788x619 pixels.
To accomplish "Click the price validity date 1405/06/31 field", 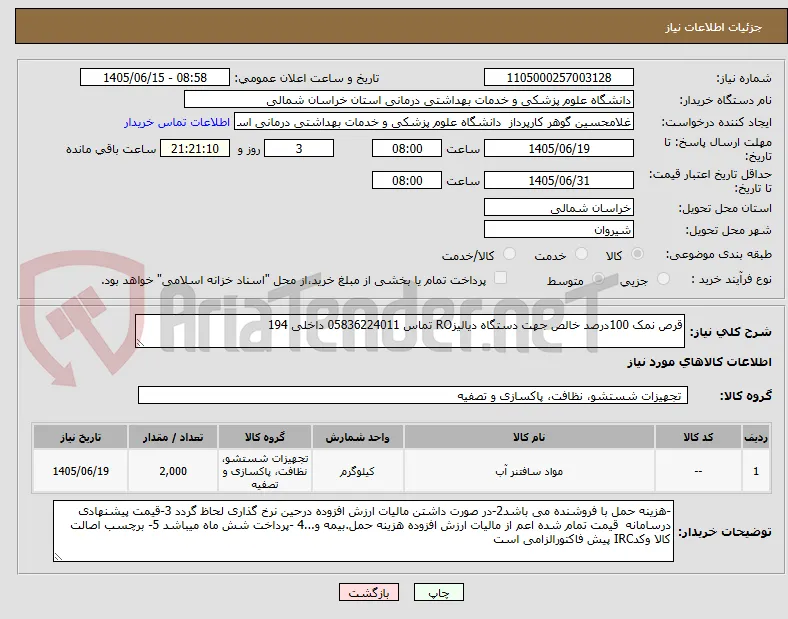I will tap(559, 180).
